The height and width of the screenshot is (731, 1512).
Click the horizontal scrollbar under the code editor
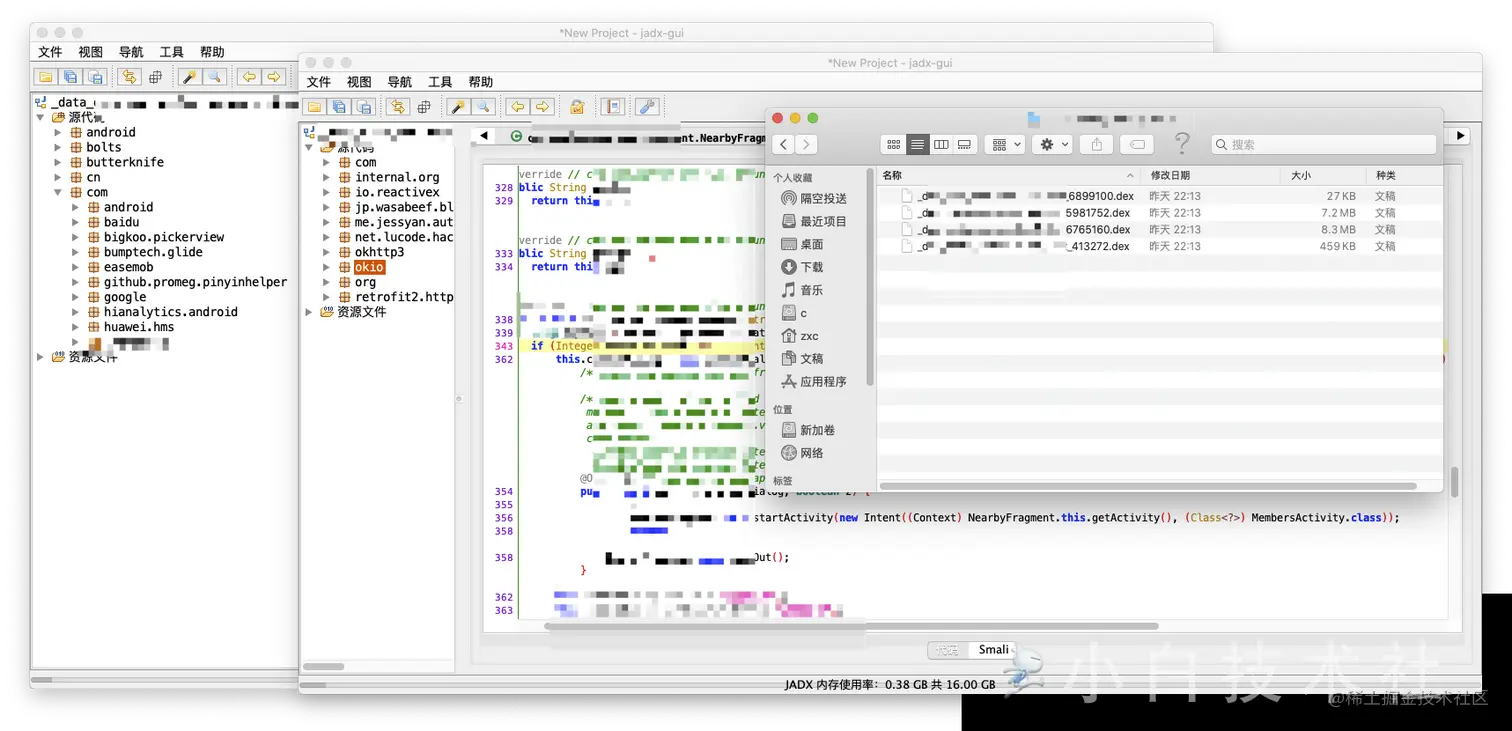[x=851, y=626]
